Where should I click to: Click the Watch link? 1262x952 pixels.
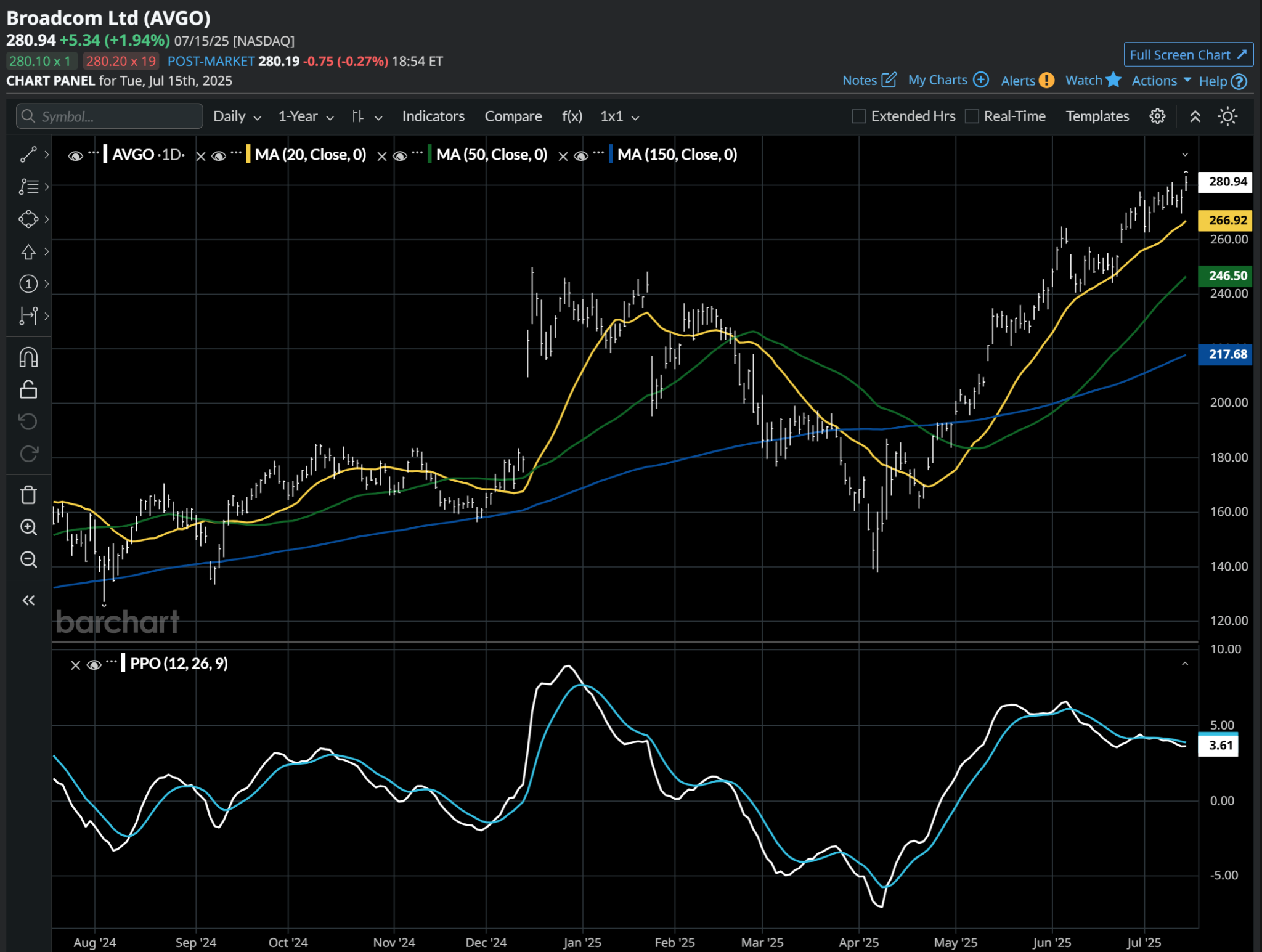1084,81
